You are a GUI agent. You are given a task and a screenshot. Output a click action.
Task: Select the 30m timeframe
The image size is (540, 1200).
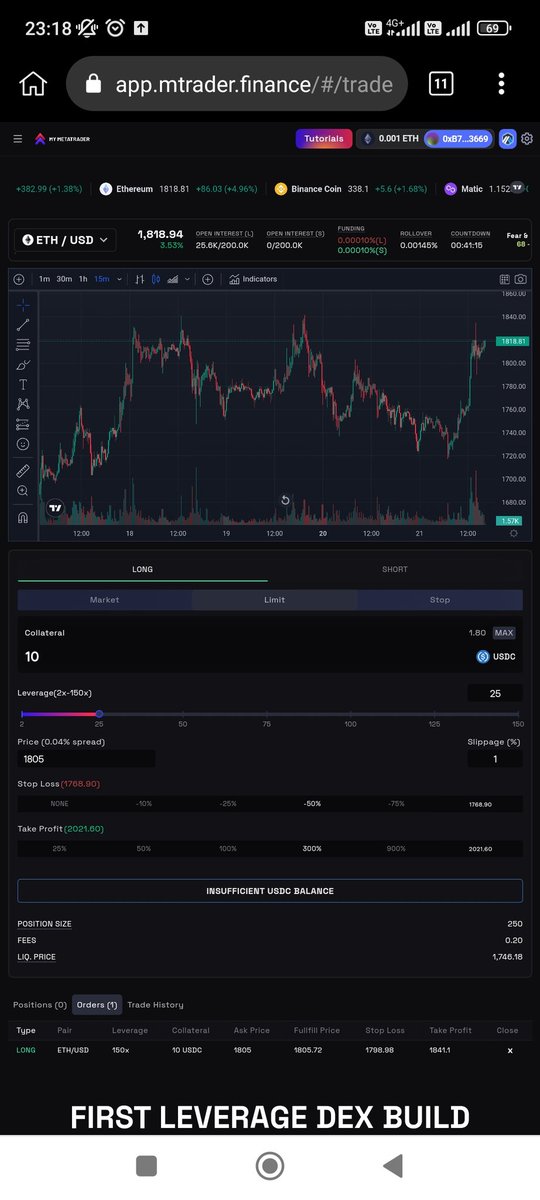tap(64, 279)
